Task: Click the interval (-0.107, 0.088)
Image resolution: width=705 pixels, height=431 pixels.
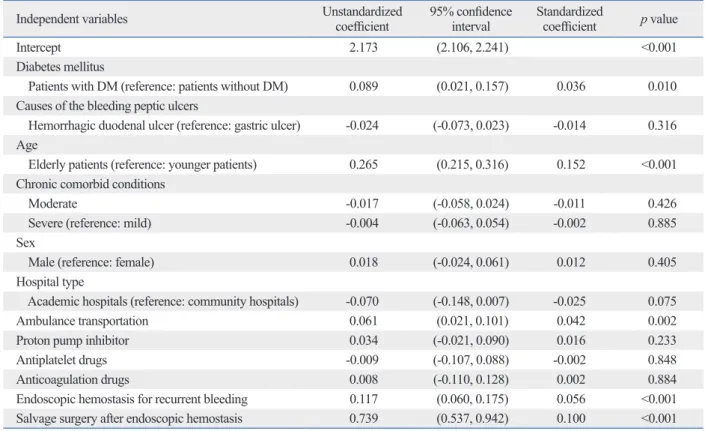Action: [x=471, y=360]
